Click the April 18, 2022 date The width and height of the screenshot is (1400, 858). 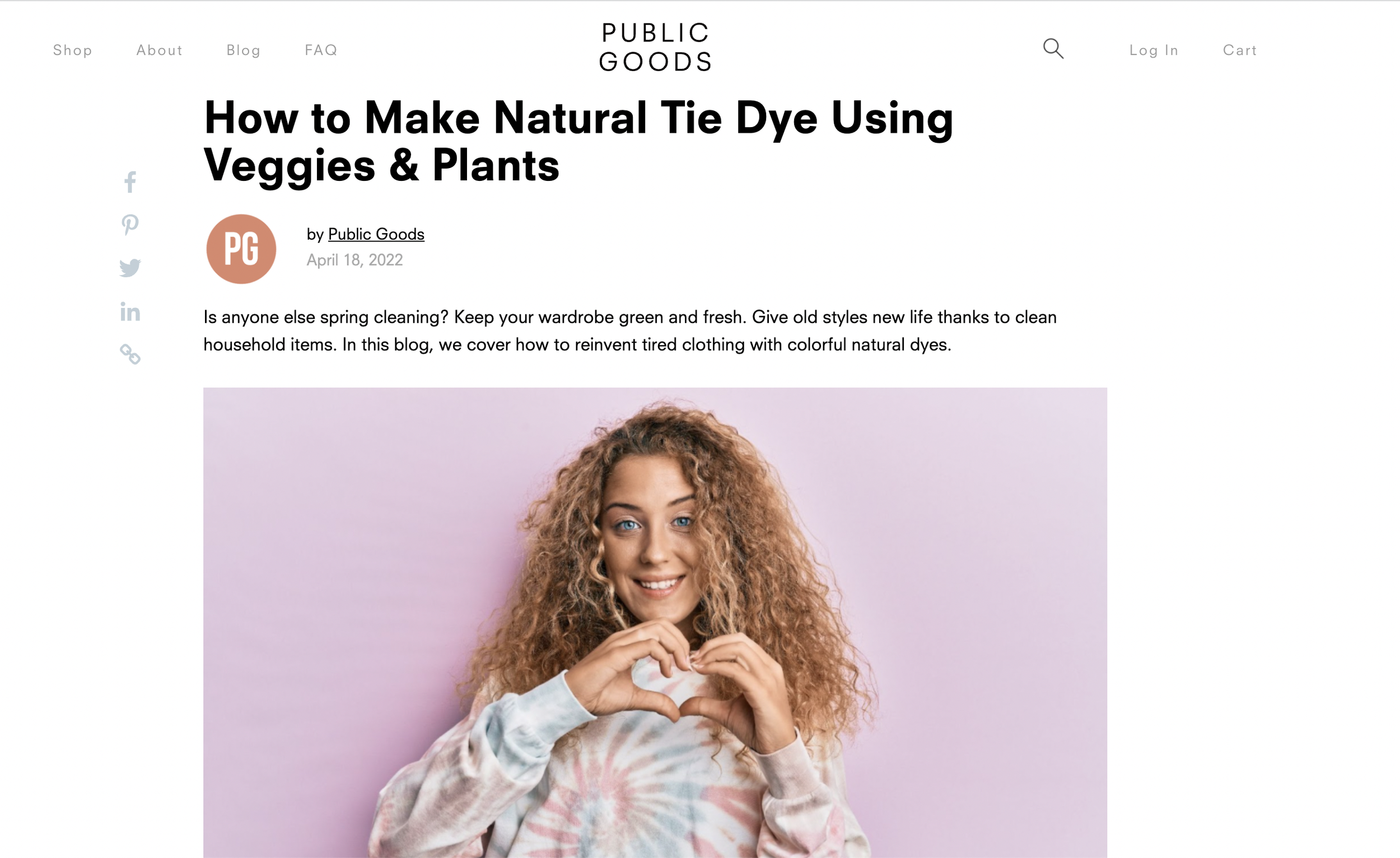[354, 260]
